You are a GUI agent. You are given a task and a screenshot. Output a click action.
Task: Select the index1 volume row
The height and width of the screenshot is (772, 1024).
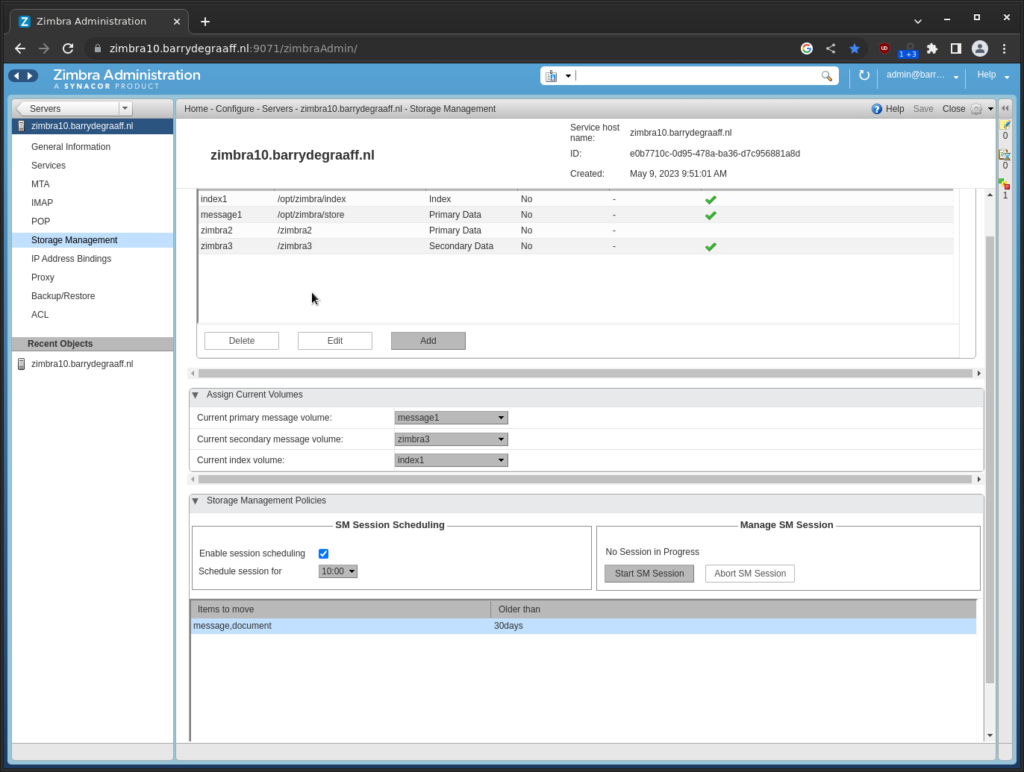point(575,199)
